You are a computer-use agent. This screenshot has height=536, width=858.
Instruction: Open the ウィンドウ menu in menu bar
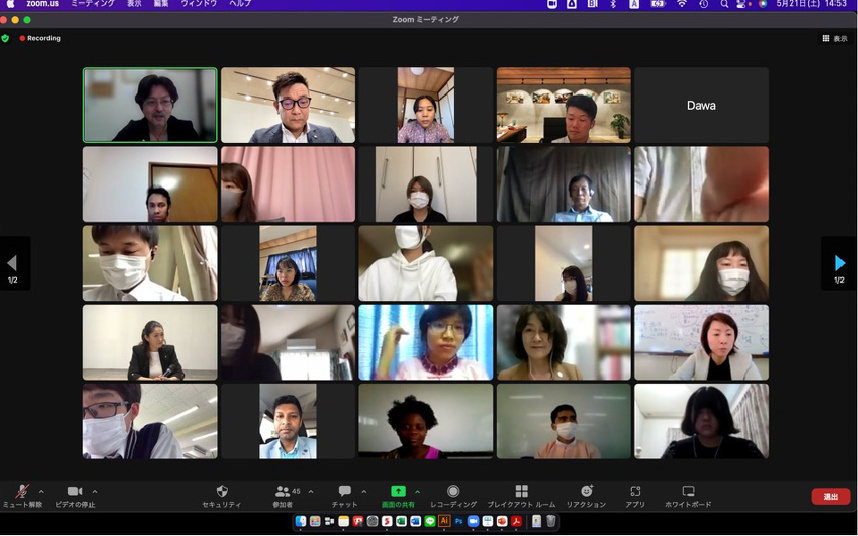click(x=198, y=5)
